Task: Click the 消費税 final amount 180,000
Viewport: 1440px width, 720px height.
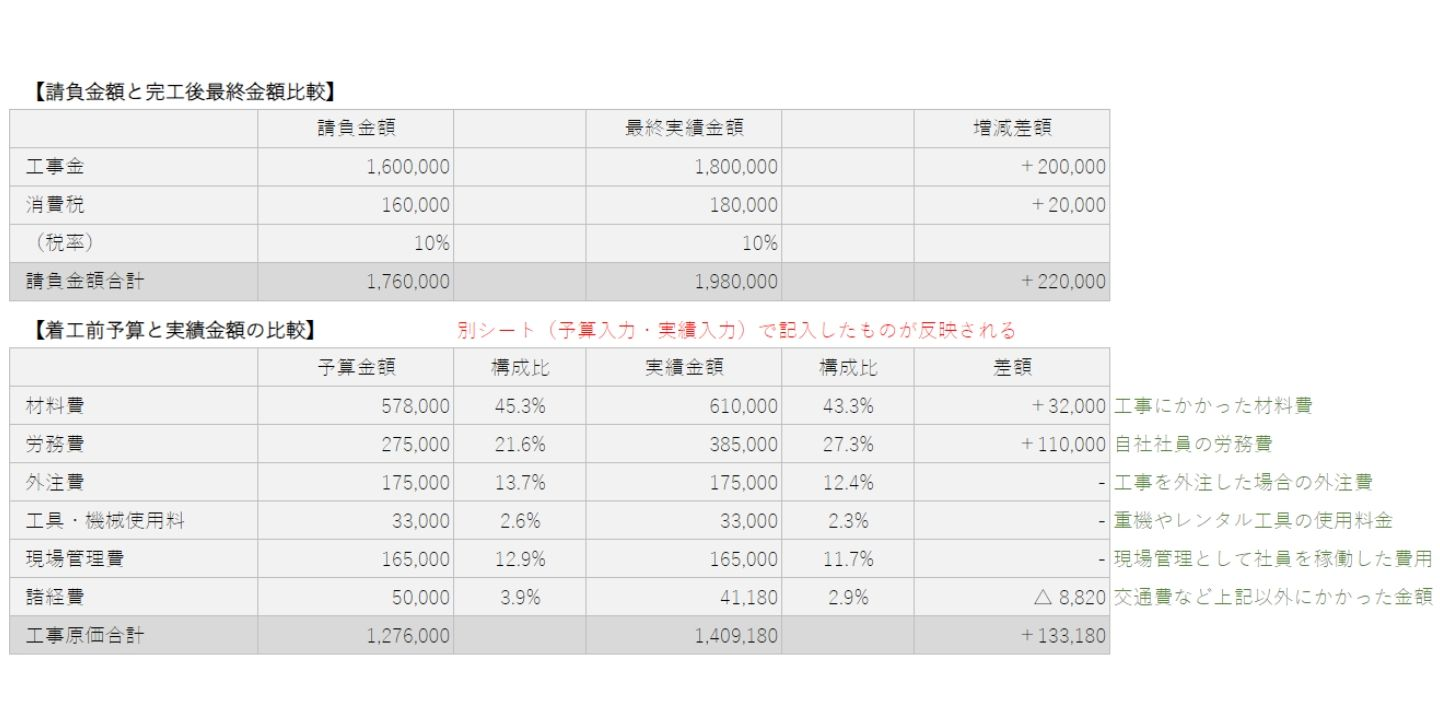Action: tap(684, 205)
